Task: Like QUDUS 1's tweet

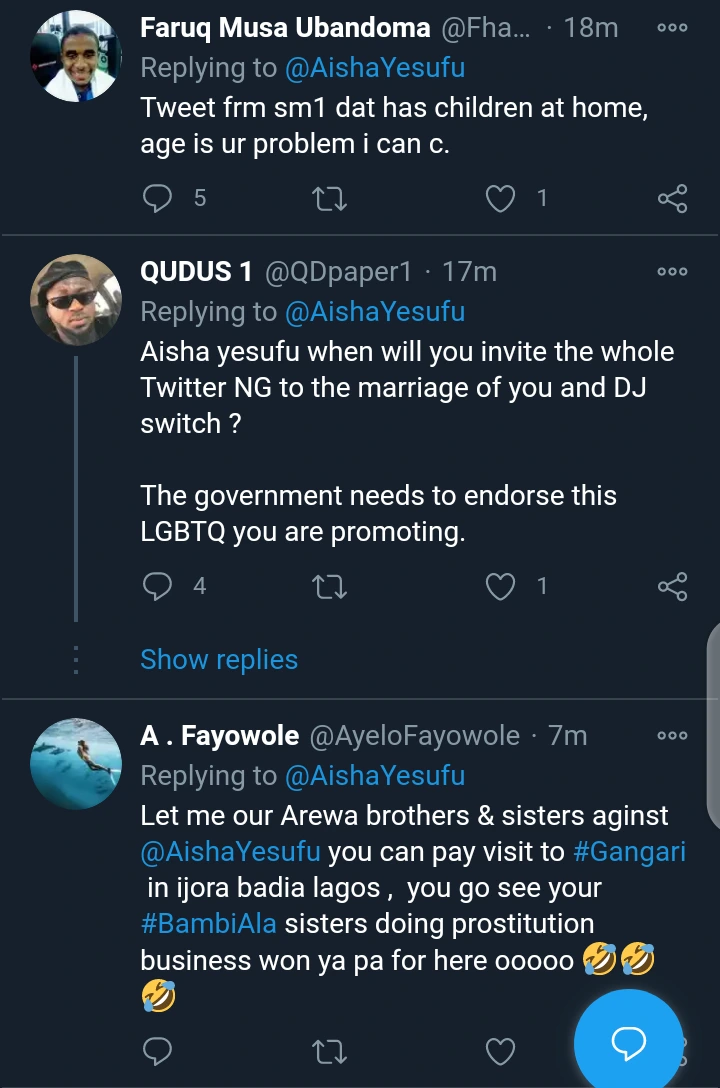Action: pos(500,586)
